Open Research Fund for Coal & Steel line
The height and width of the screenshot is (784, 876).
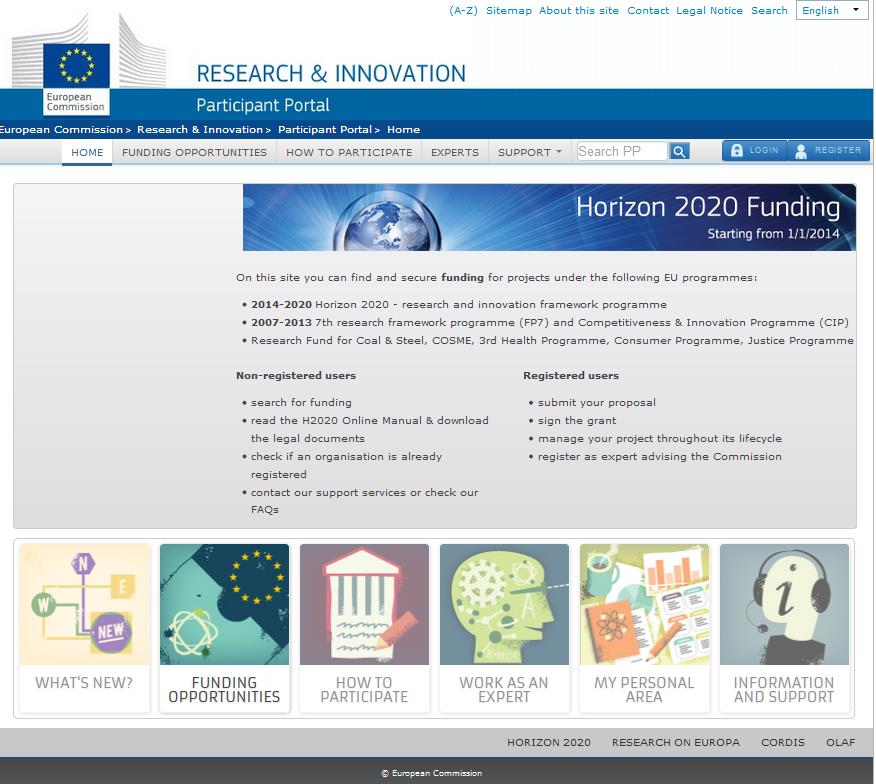tap(552, 340)
